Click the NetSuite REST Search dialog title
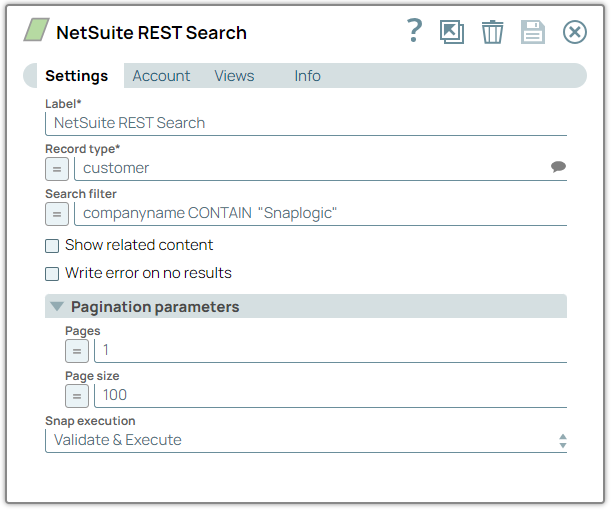Screen dimensions: 611x510 point(152,32)
